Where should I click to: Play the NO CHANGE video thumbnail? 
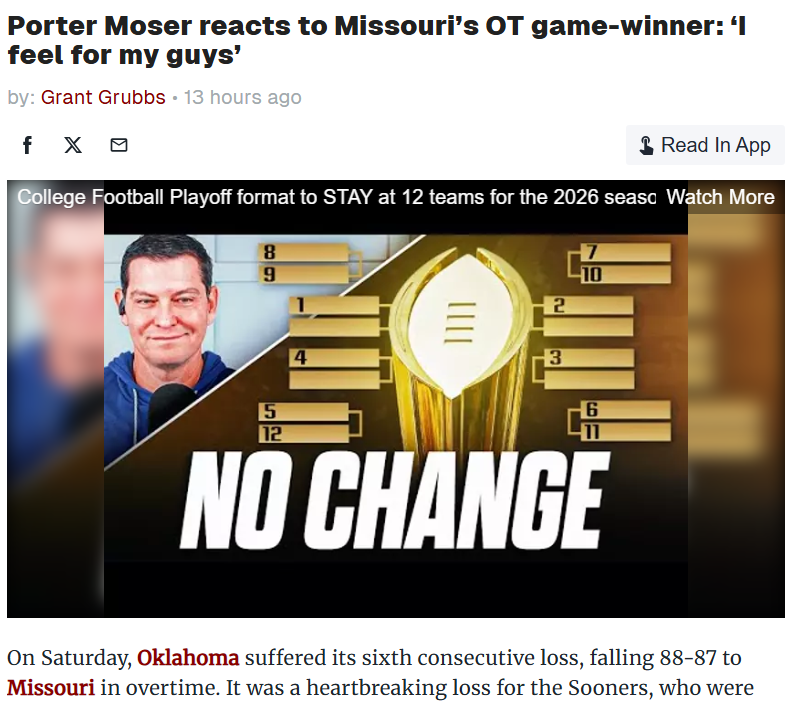[395, 498]
